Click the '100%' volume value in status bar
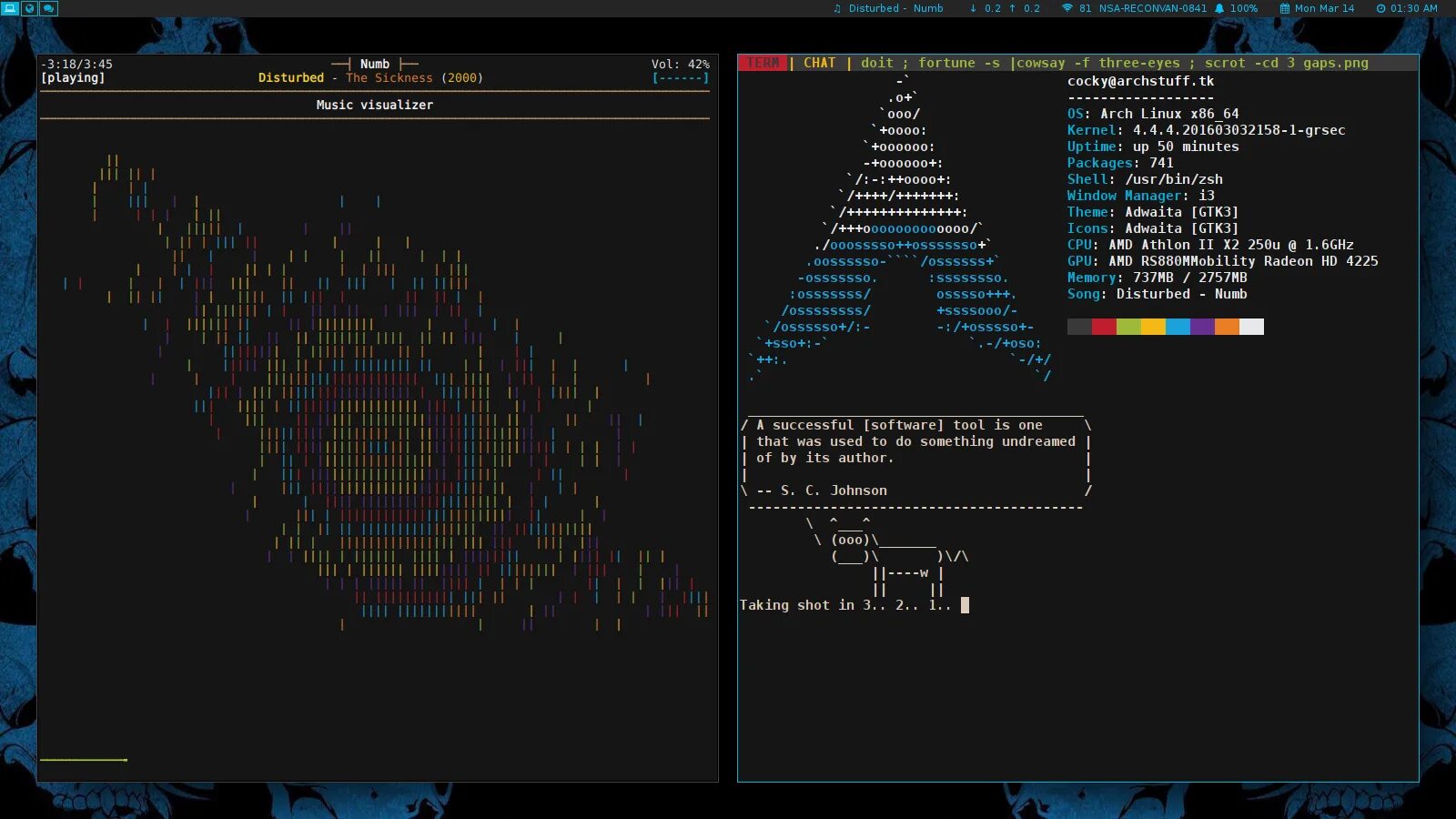 [x=1243, y=8]
